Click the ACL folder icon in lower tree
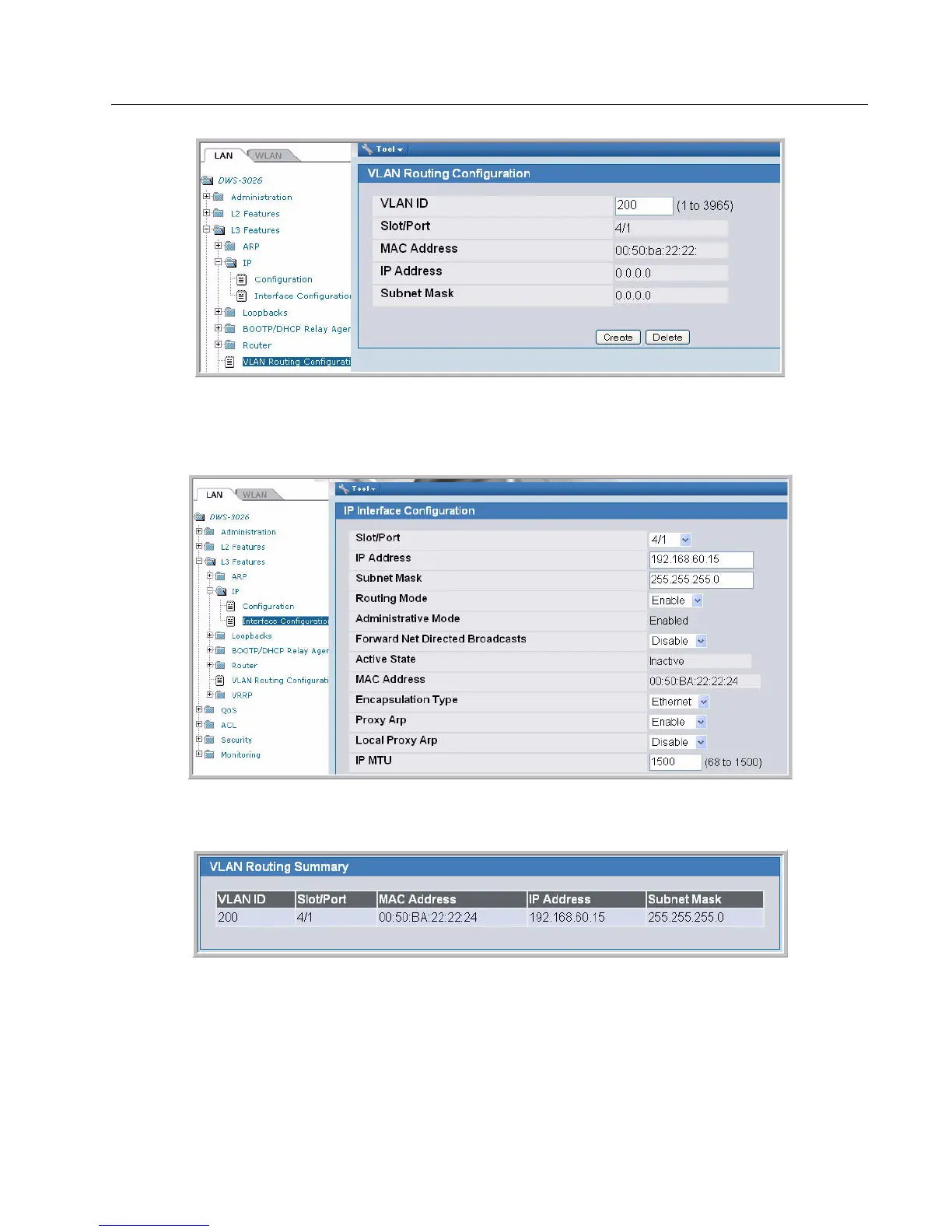 point(209,725)
